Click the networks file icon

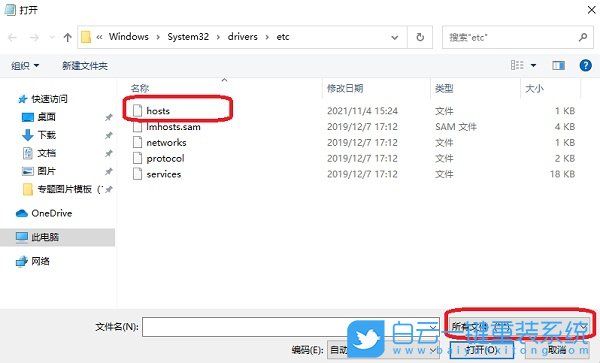coord(137,142)
